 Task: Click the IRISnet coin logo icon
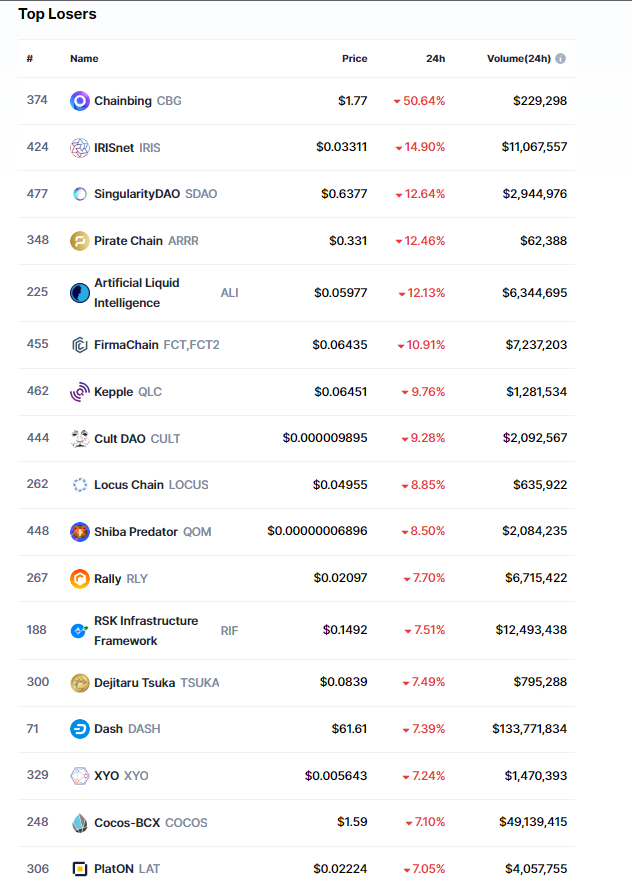pyautogui.click(x=80, y=148)
